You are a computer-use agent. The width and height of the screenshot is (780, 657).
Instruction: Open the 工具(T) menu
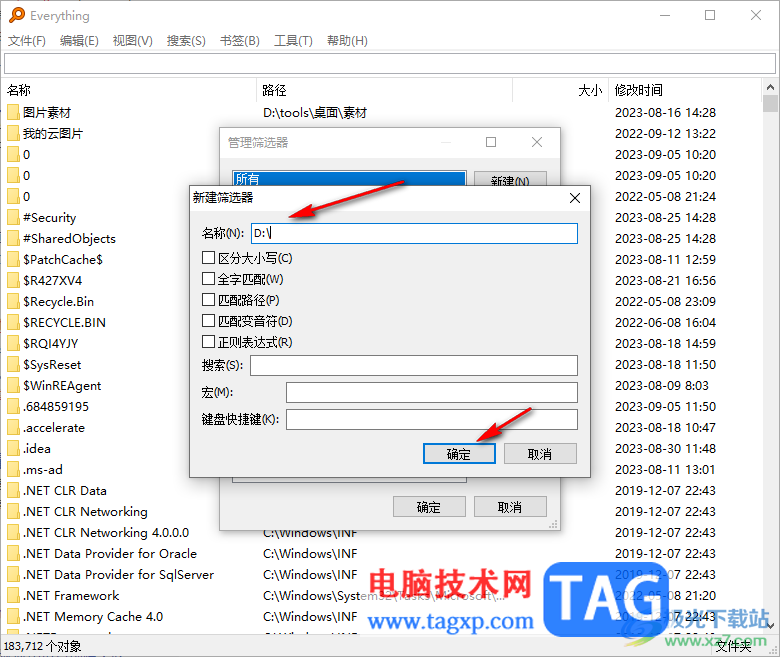click(x=293, y=41)
